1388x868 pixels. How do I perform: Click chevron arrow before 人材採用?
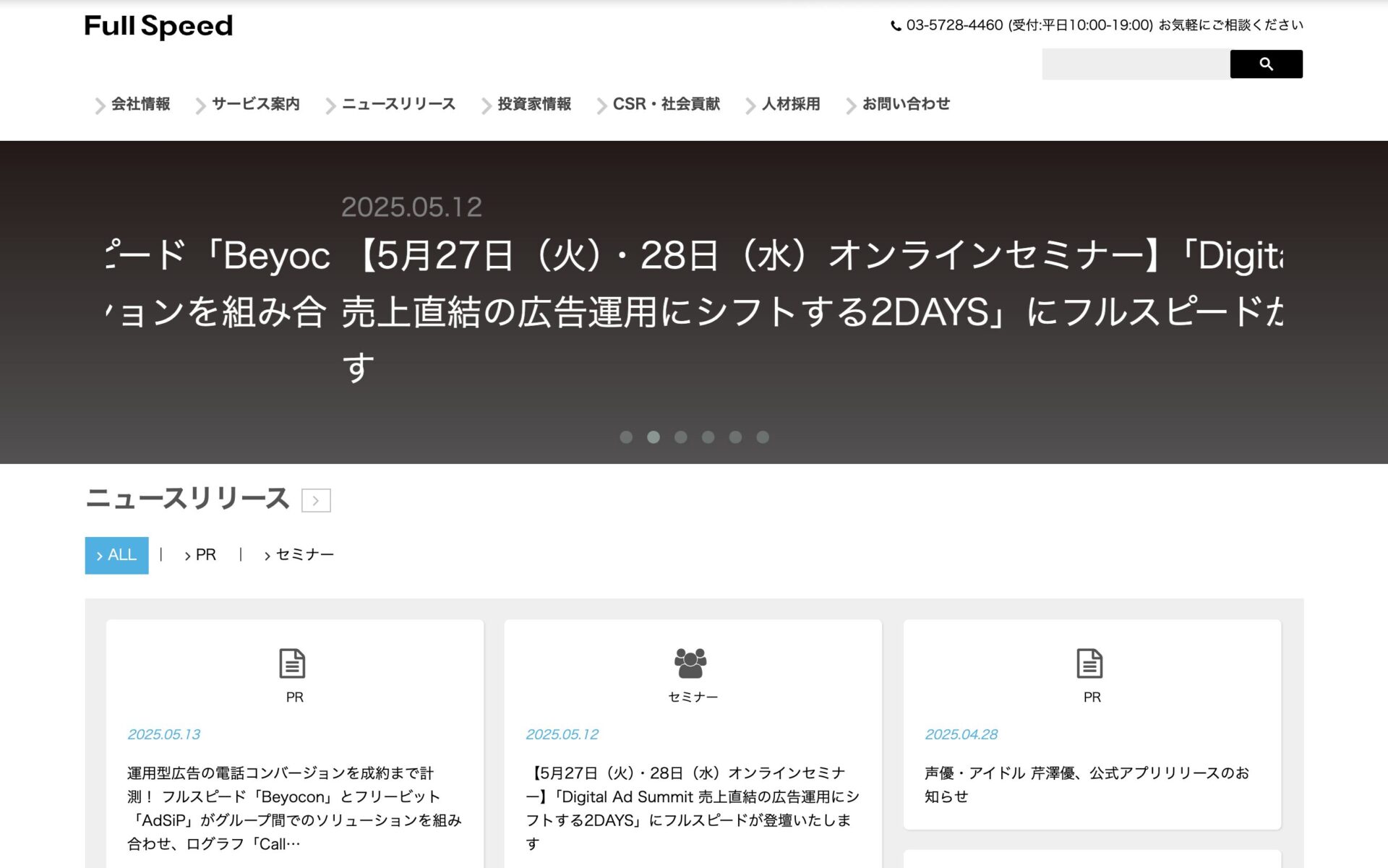[750, 106]
